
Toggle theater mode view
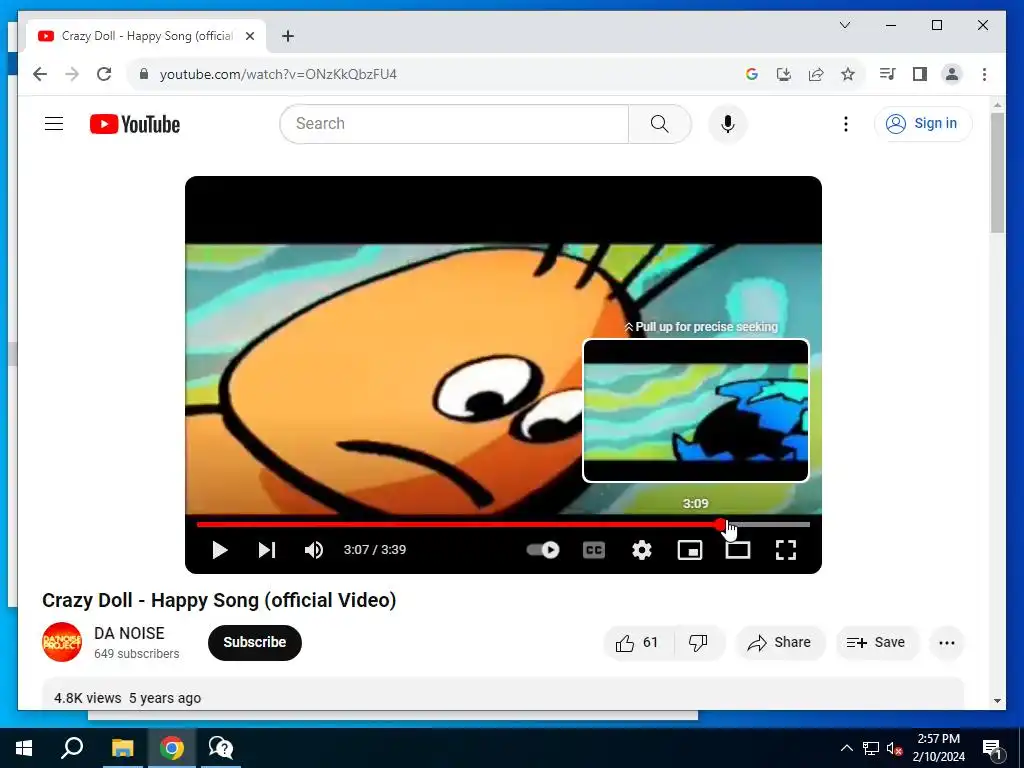[x=738, y=550]
